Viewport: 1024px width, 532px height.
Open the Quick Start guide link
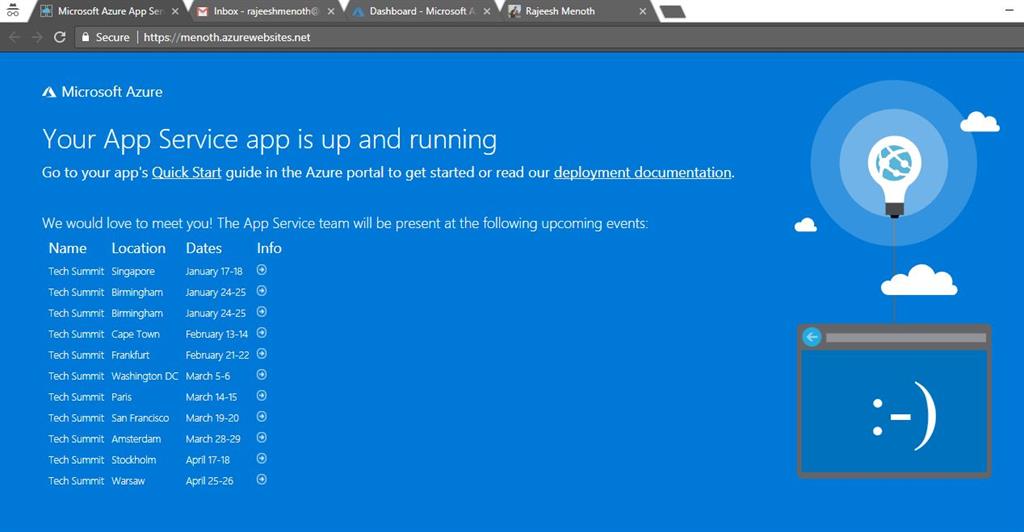pyautogui.click(x=187, y=172)
